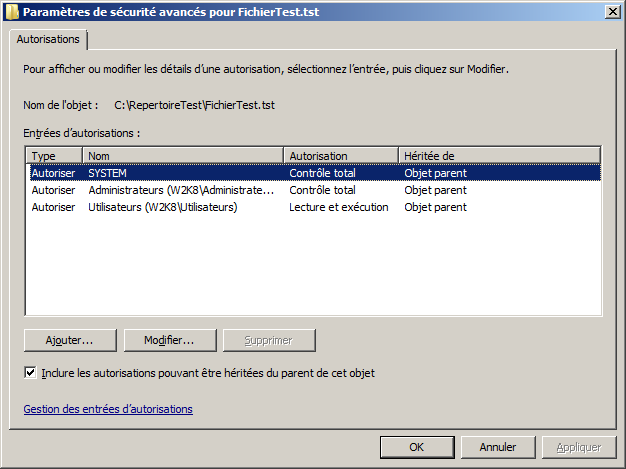Click the folder icon in the title bar

[x=11, y=11]
